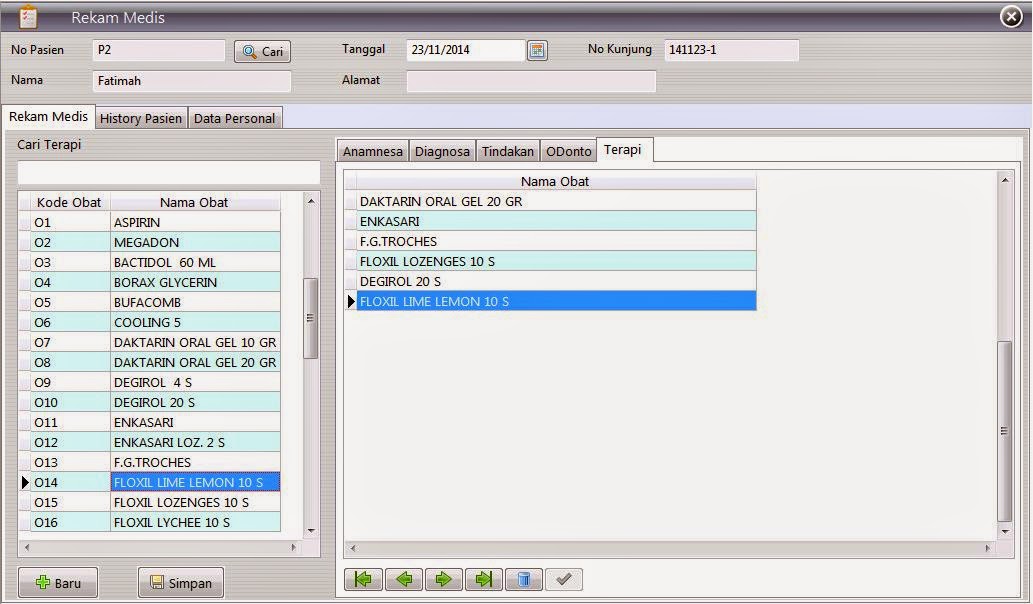View the Diagnosa tab

click(442, 151)
